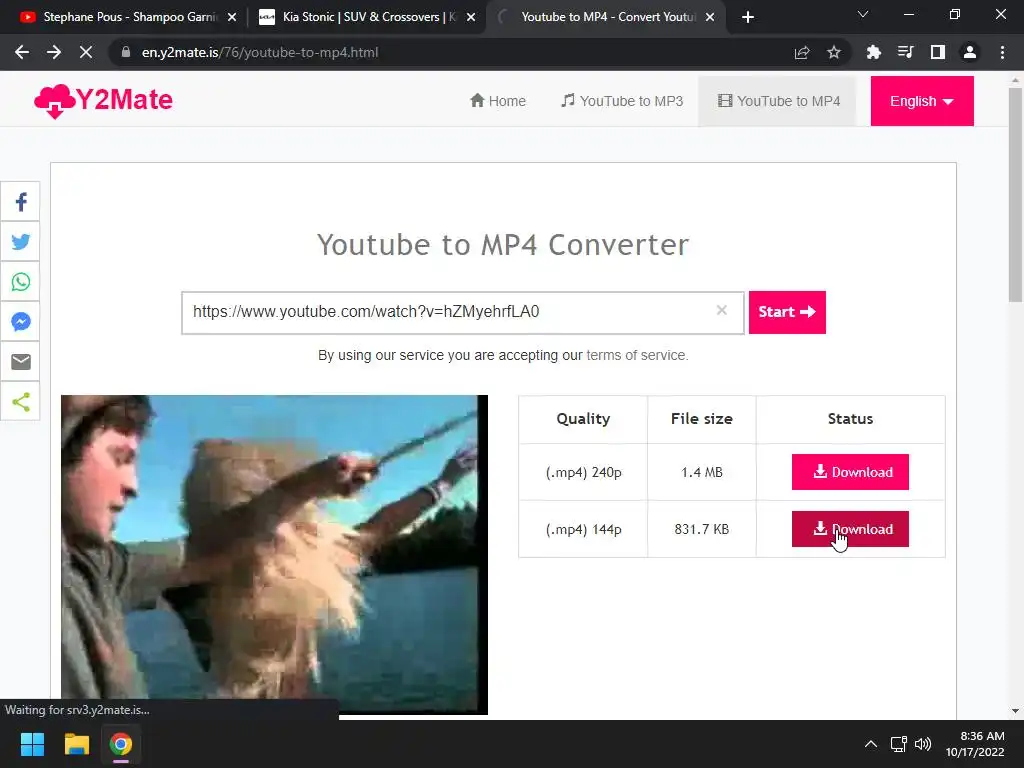Viewport: 1024px width, 768px height.
Task: Click the 'File size' column header
Action: [x=702, y=419]
